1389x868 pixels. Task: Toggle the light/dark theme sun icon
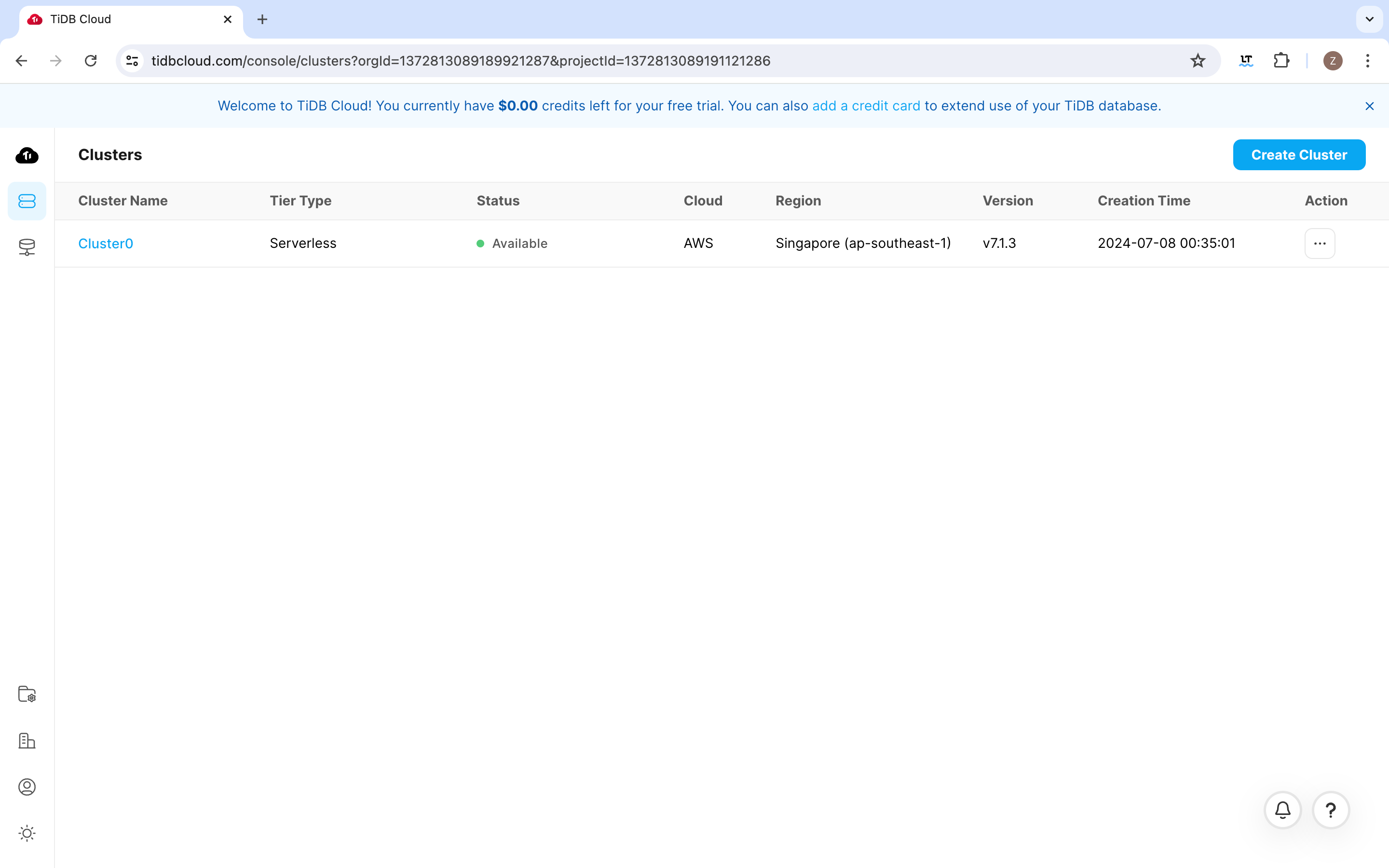coord(27,833)
